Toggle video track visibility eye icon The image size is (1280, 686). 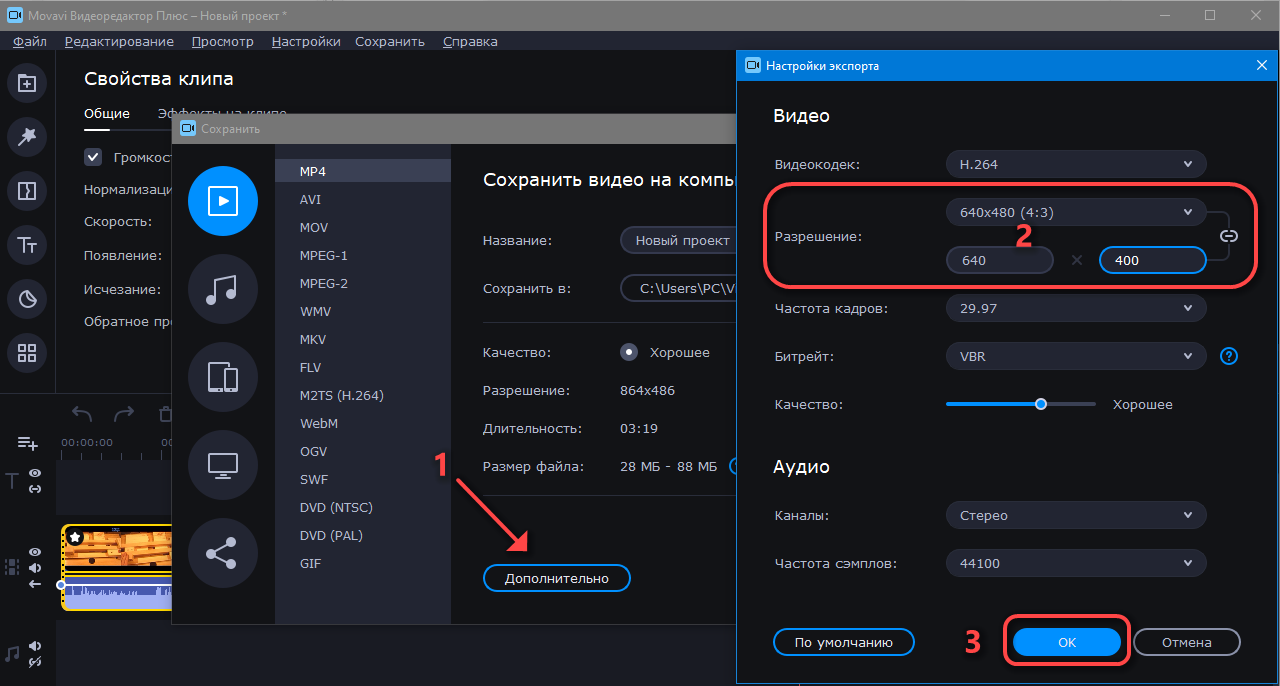(x=35, y=551)
